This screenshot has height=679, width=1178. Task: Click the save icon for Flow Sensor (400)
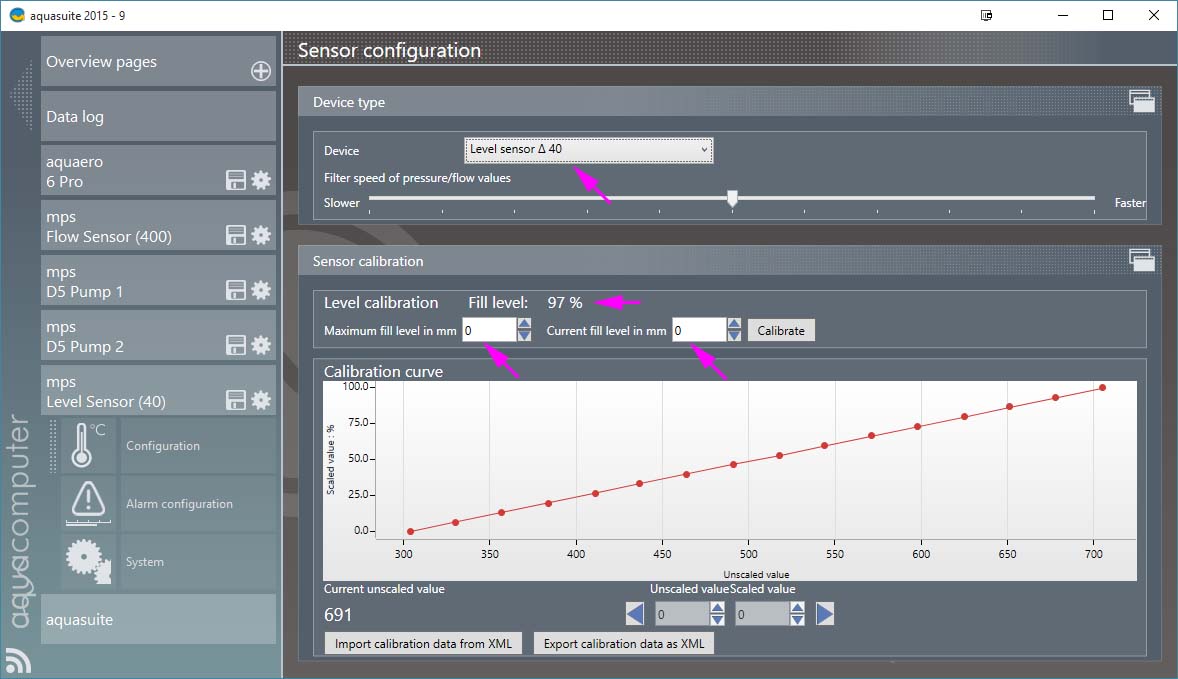tap(235, 235)
